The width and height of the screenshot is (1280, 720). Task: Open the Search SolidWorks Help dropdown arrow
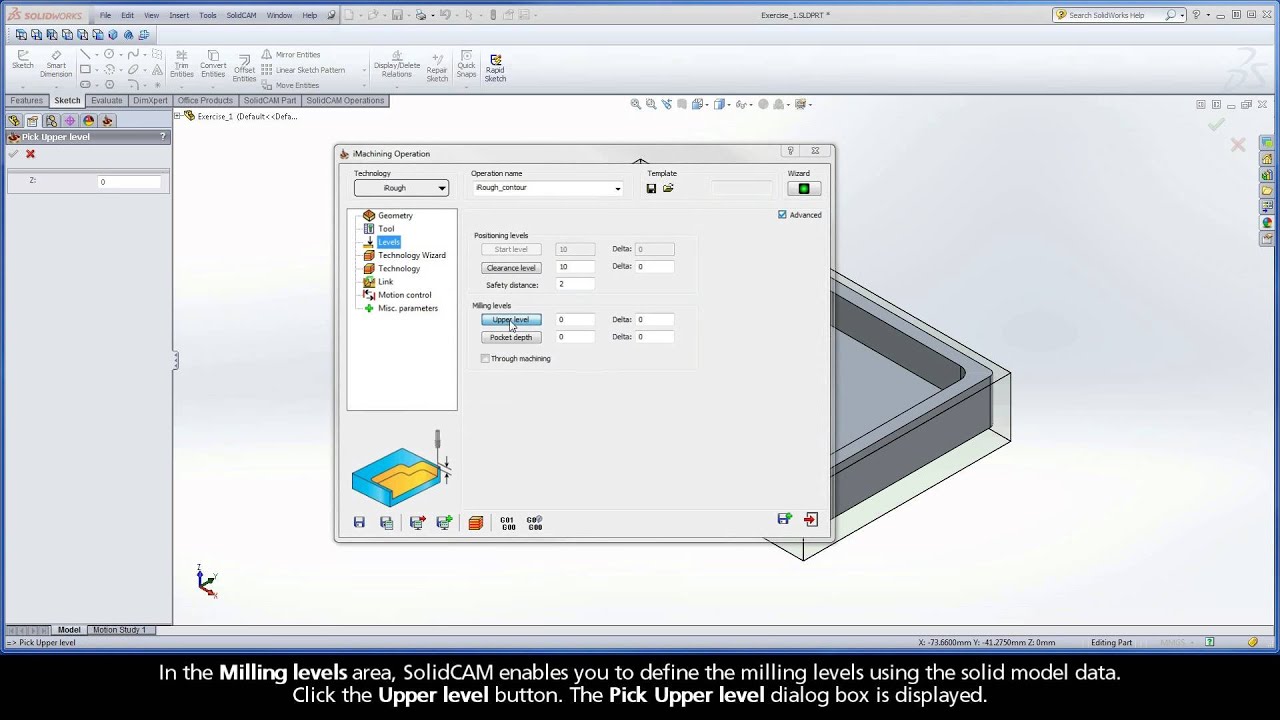(1182, 15)
